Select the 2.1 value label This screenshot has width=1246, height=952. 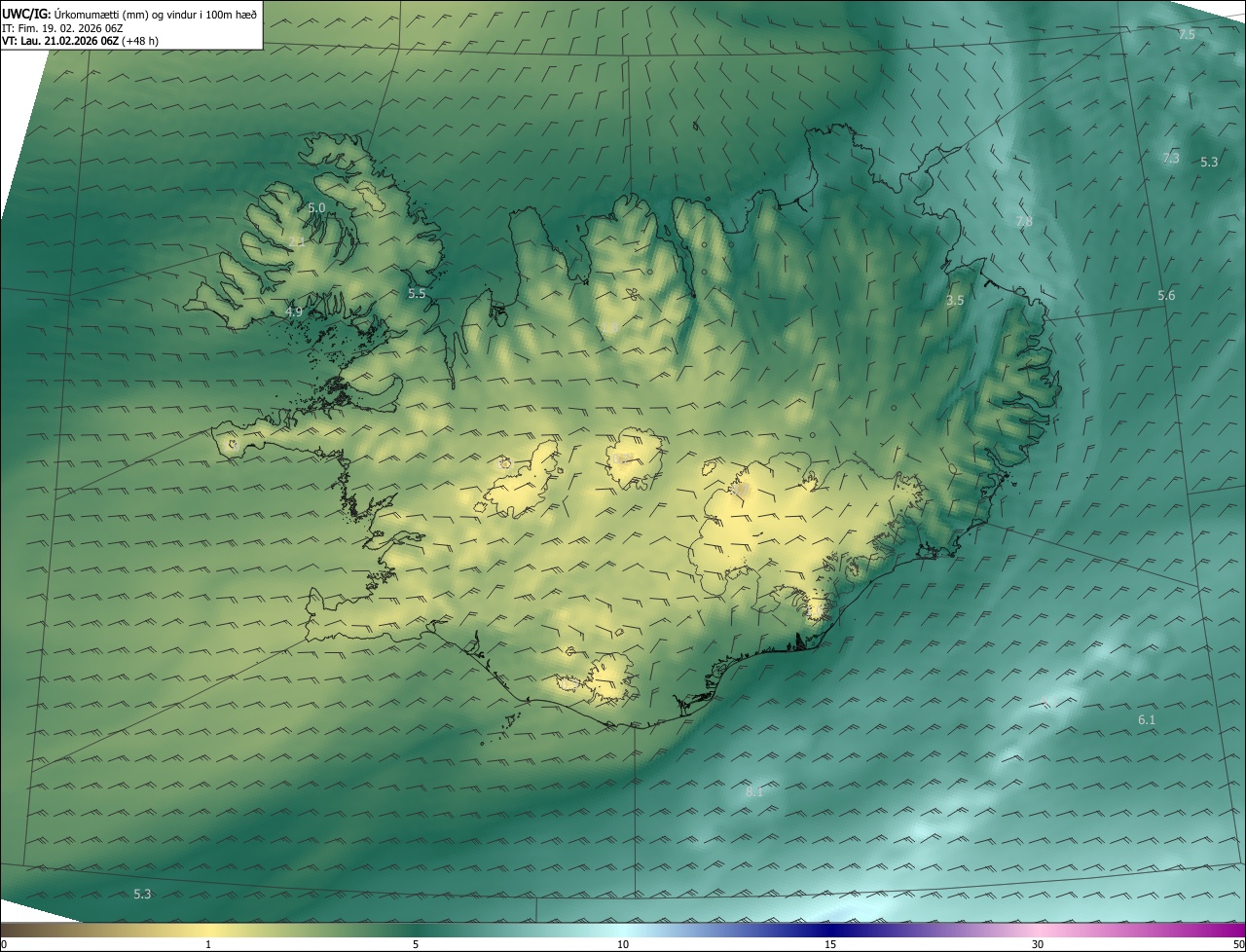click(x=297, y=241)
